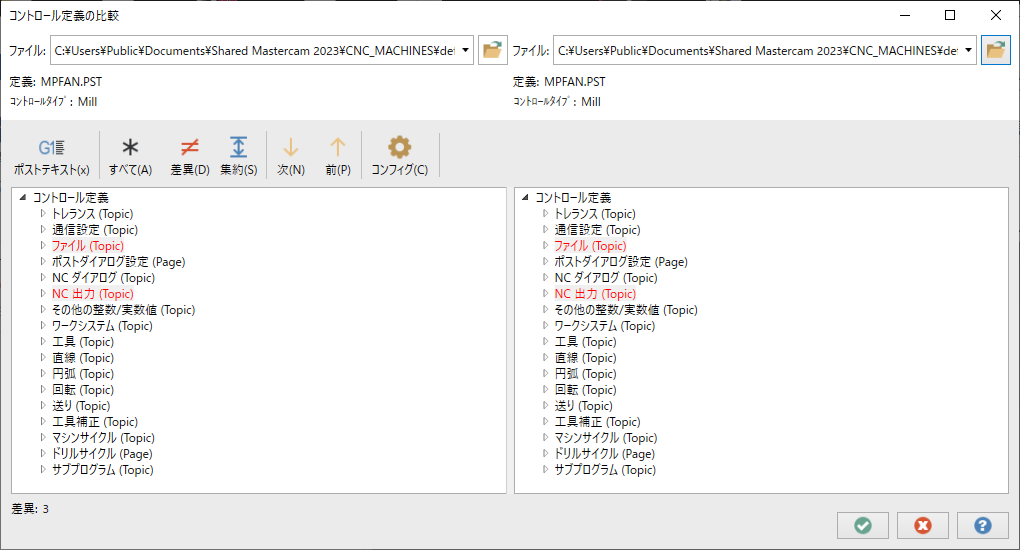Expand right ドリルサイクル (Page) arrow

click(545, 454)
